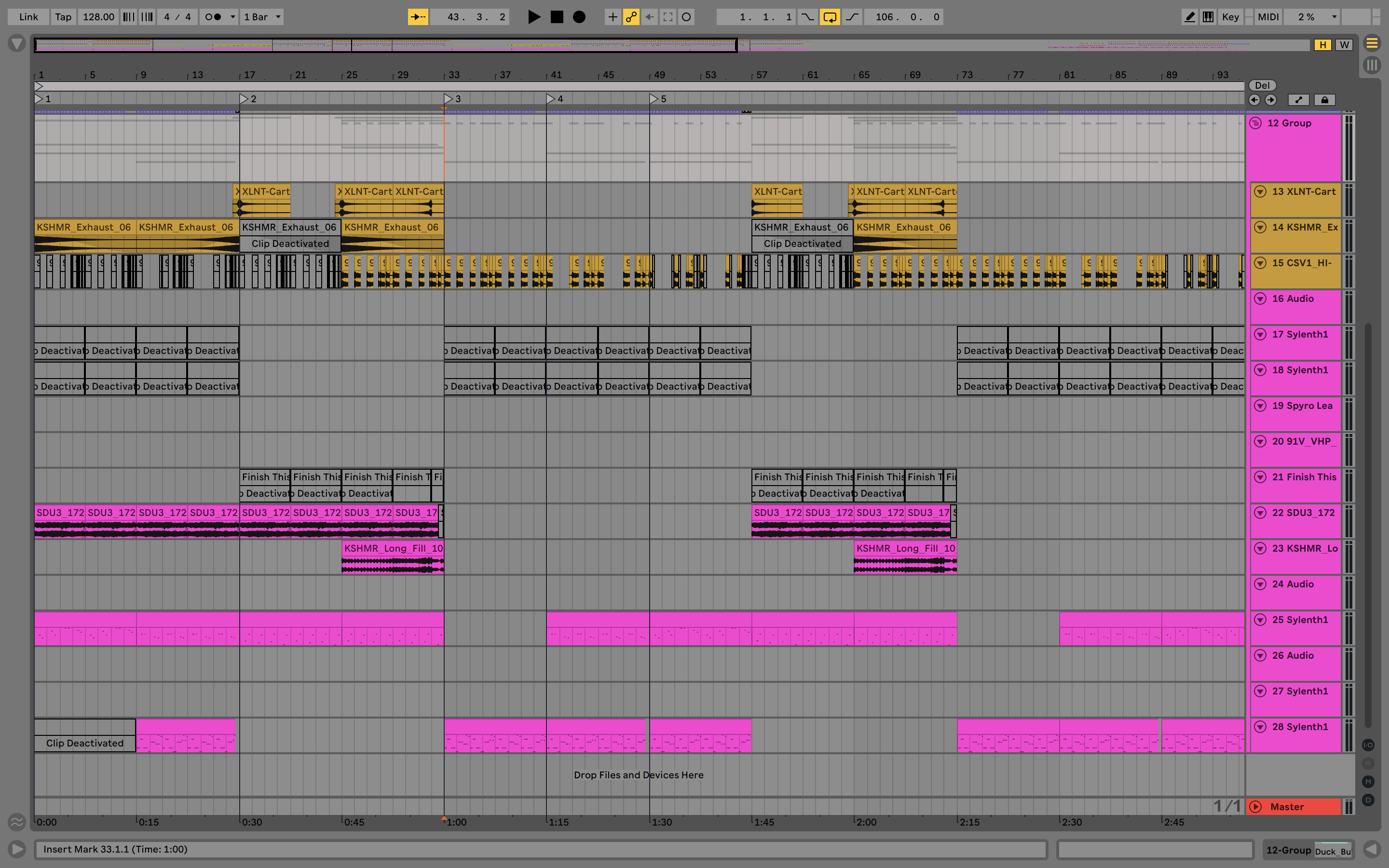
Task: Toggle the Arrangement Loop switch
Action: [x=830, y=17]
